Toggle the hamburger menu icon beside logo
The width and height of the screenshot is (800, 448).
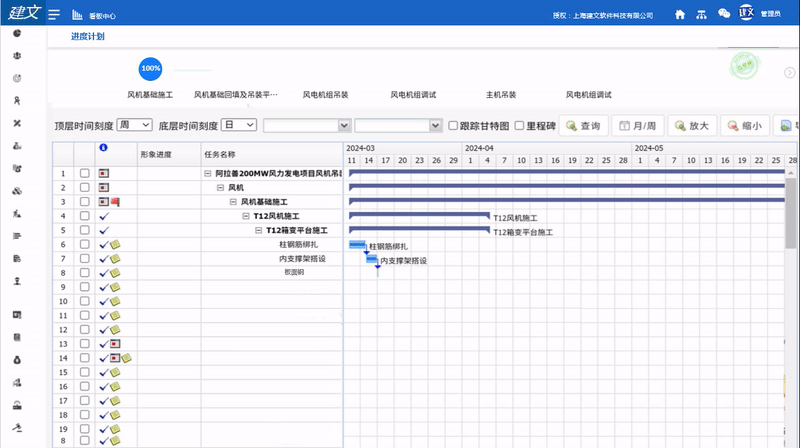pyautogui.click(x=53, y=15)
